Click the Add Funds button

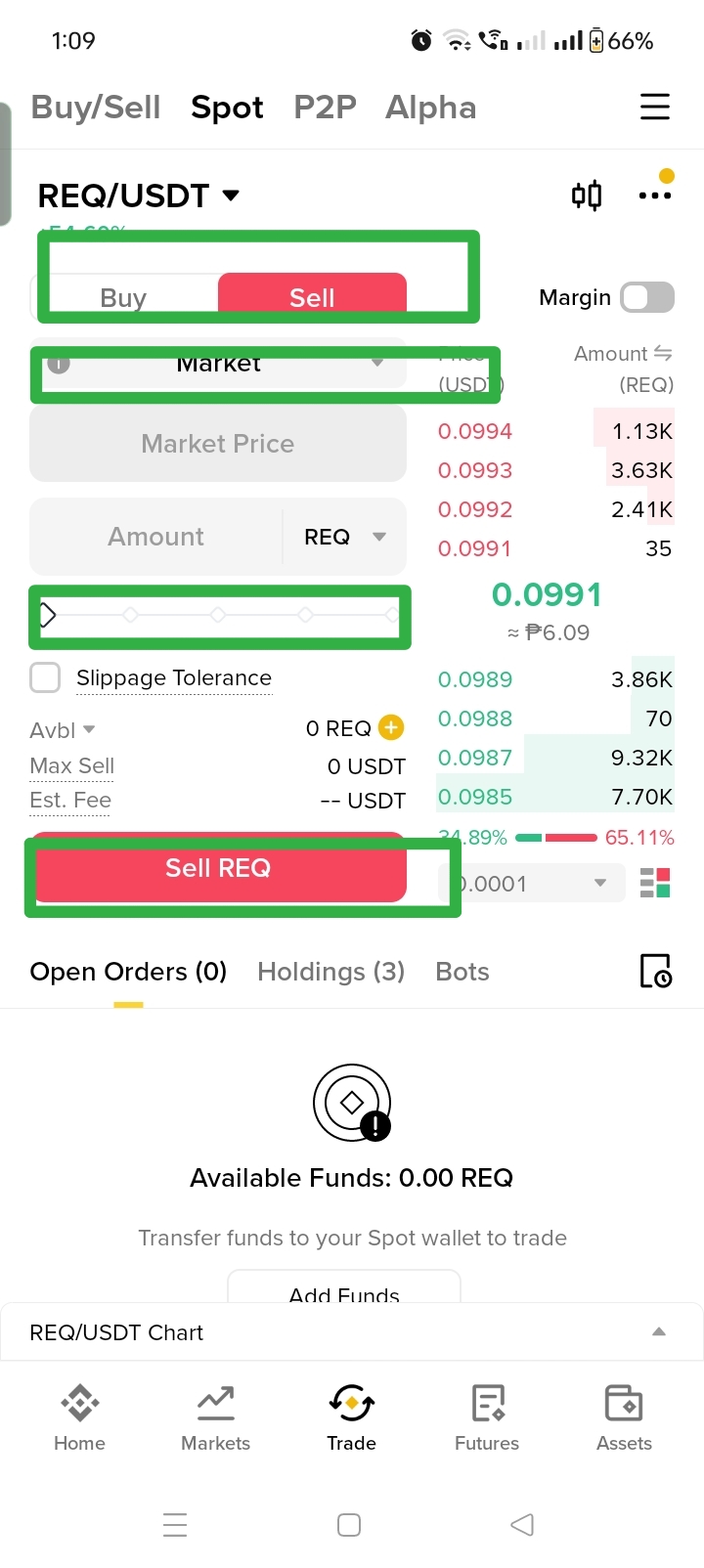pos(344,1288)
